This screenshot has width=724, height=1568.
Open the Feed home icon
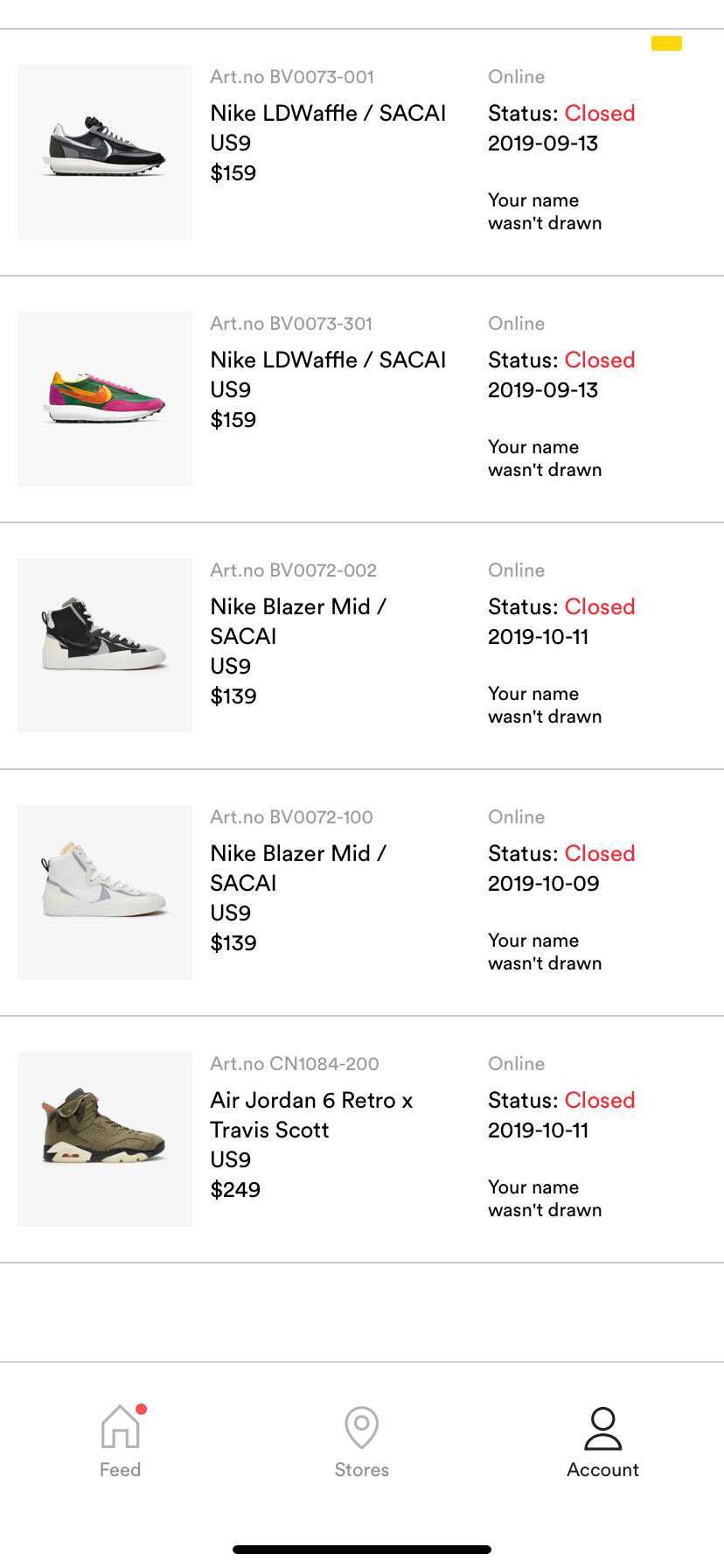(x=120, y=1427)
